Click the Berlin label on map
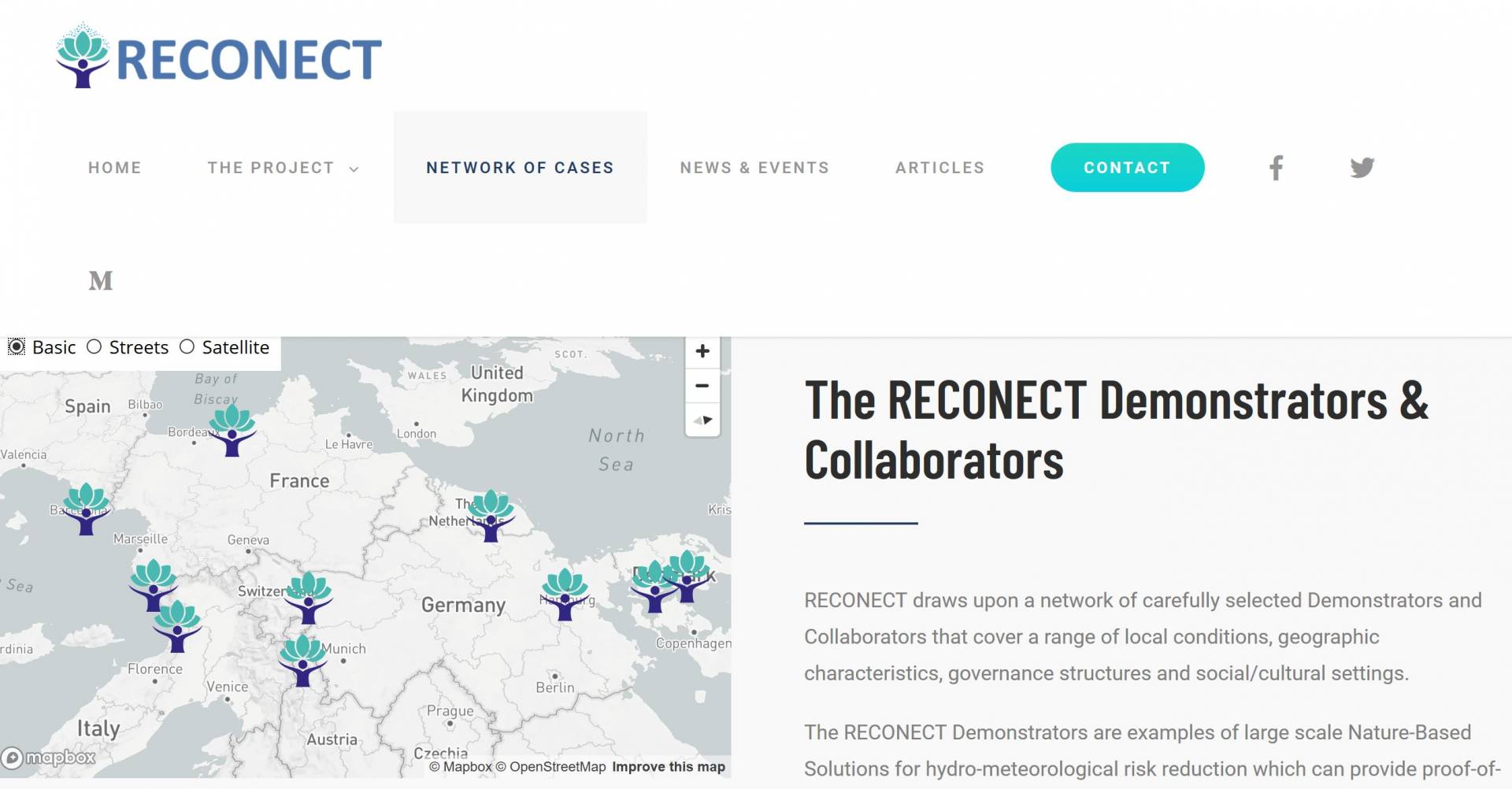 click(555, 687)
